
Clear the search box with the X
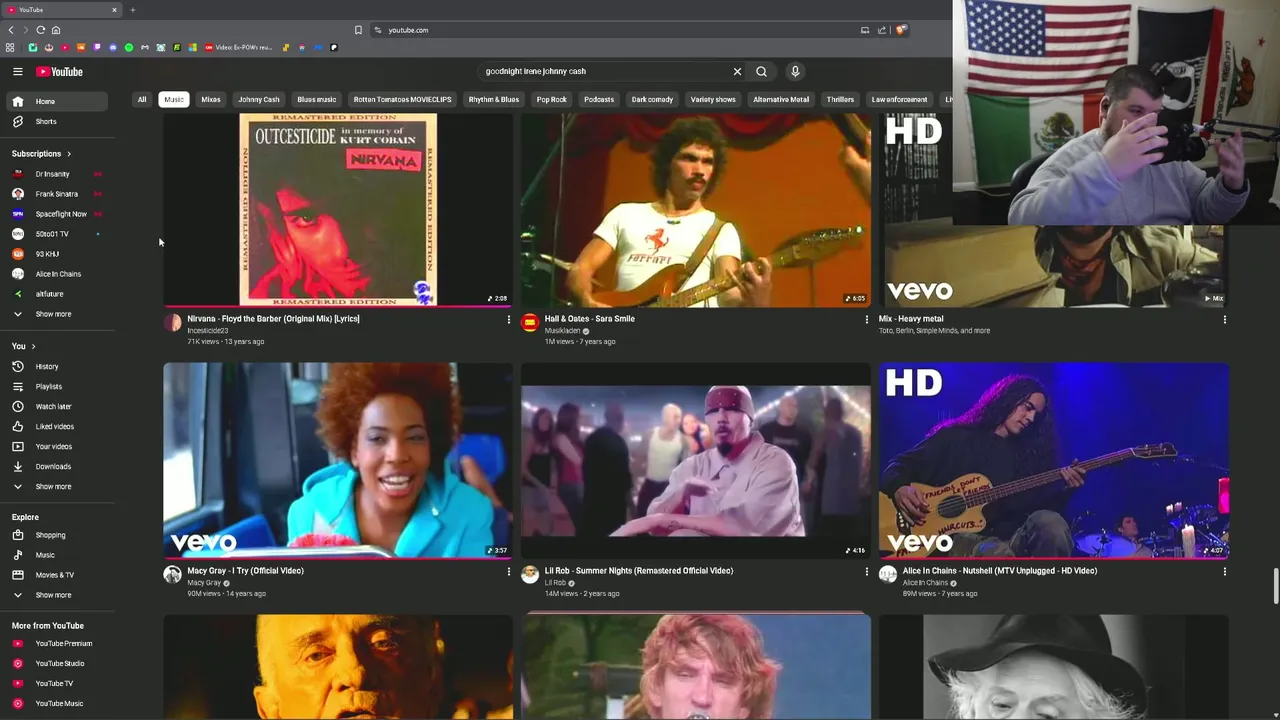pos(737,71)
